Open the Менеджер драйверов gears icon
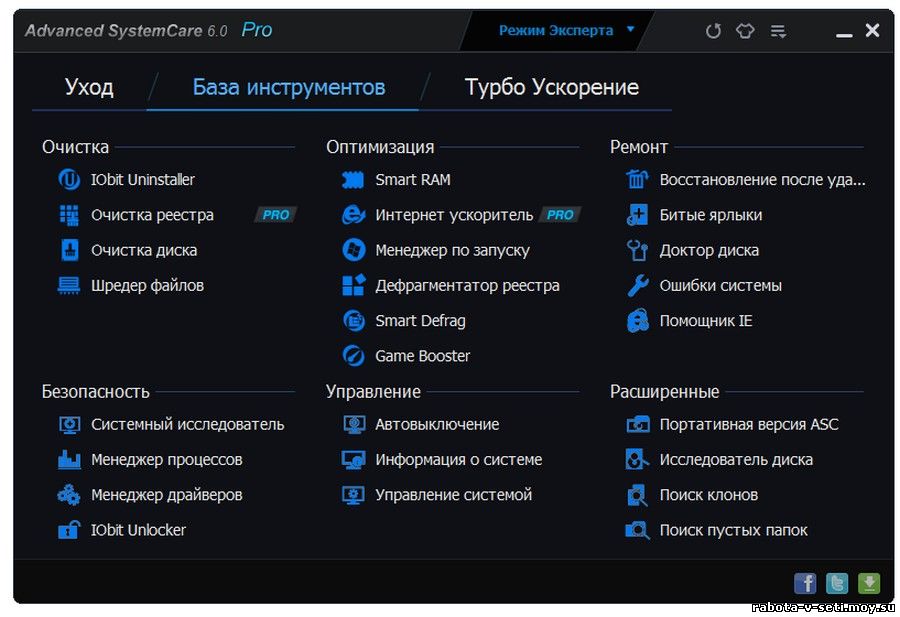 69,495
